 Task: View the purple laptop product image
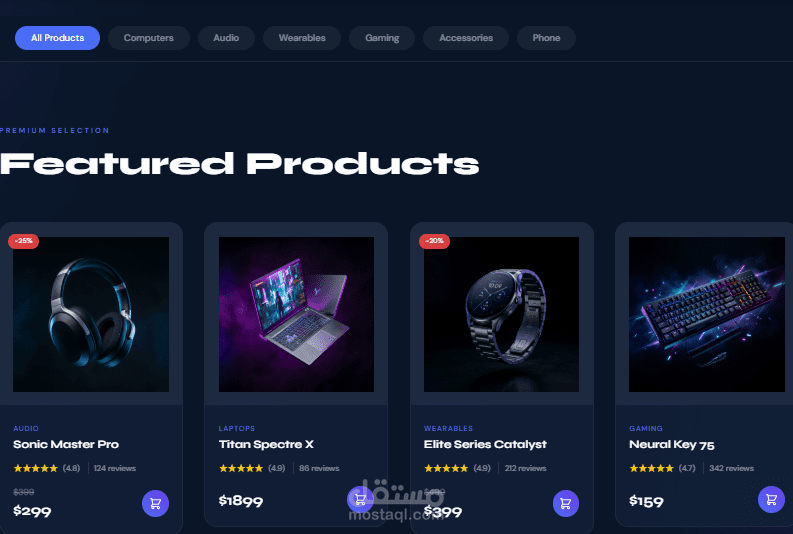[296, 315]
